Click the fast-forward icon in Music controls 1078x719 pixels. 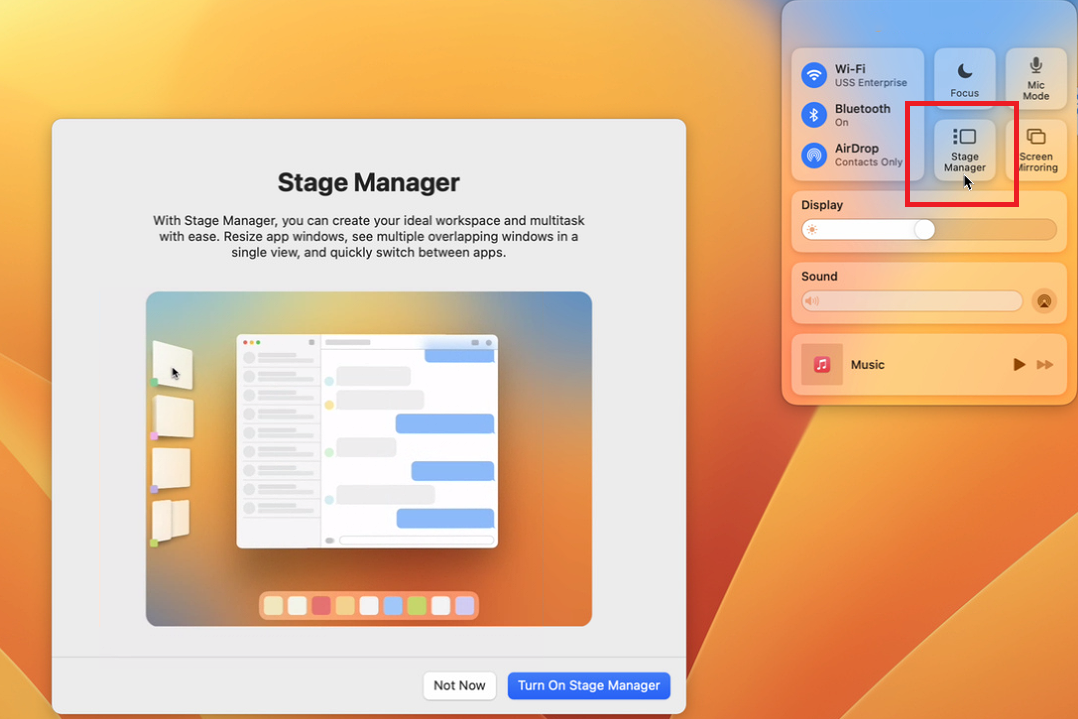pos(1046,364)
